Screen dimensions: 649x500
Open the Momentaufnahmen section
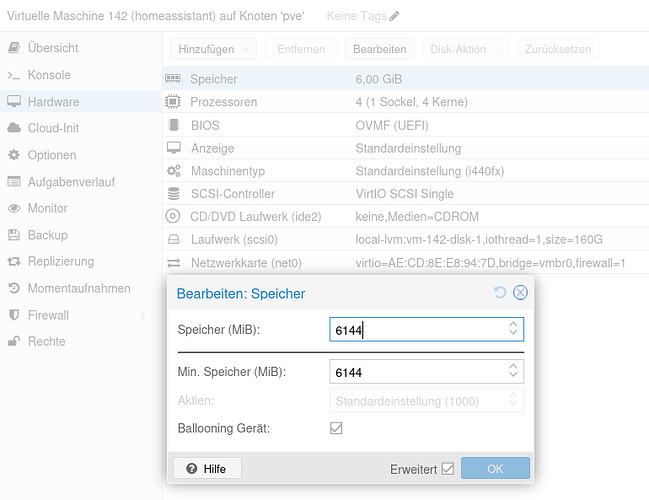click(81, 288)
